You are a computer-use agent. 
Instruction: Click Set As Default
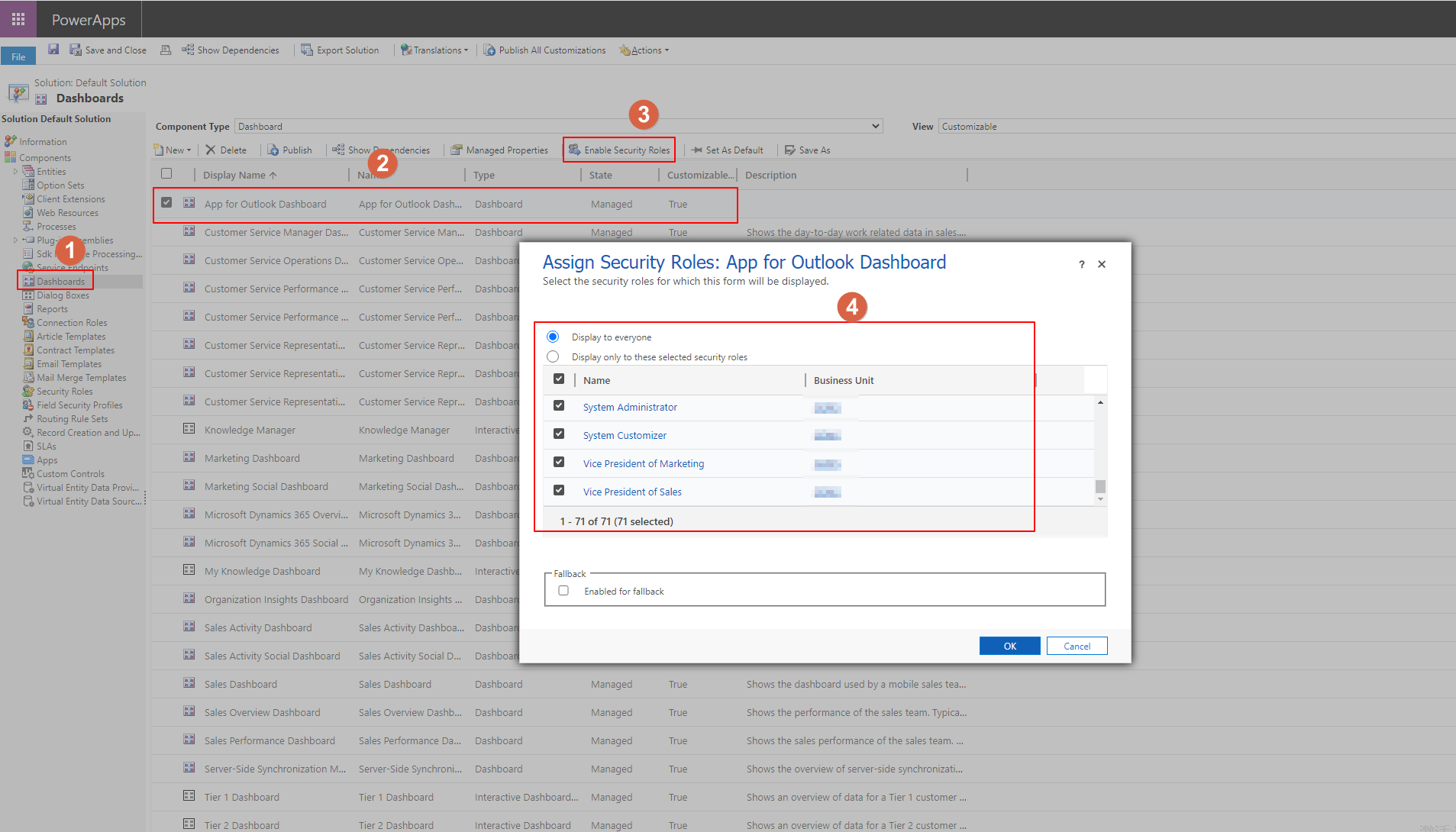[727, 150]
